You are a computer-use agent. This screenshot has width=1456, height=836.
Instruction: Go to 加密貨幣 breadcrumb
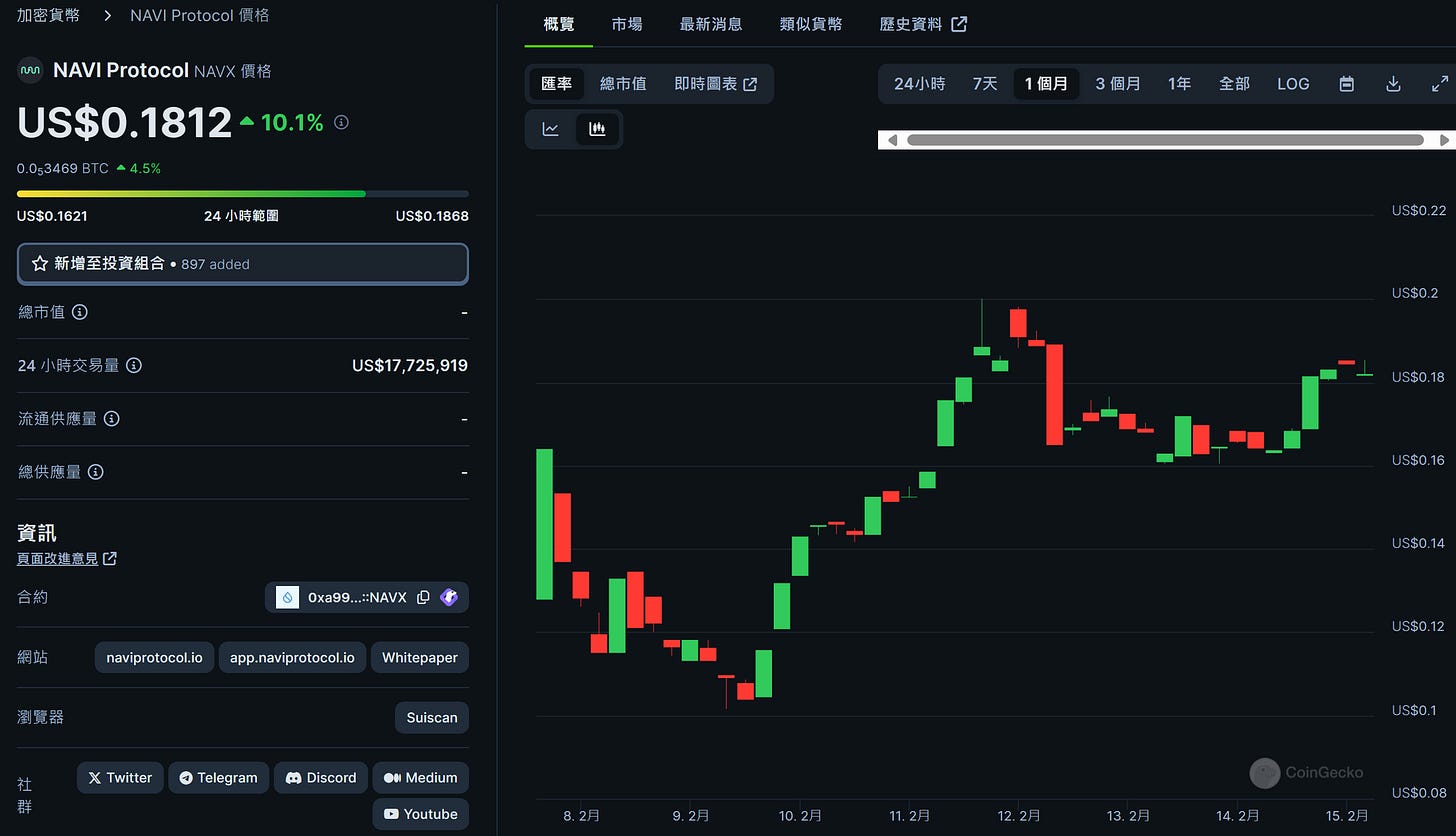click(49, 16)
